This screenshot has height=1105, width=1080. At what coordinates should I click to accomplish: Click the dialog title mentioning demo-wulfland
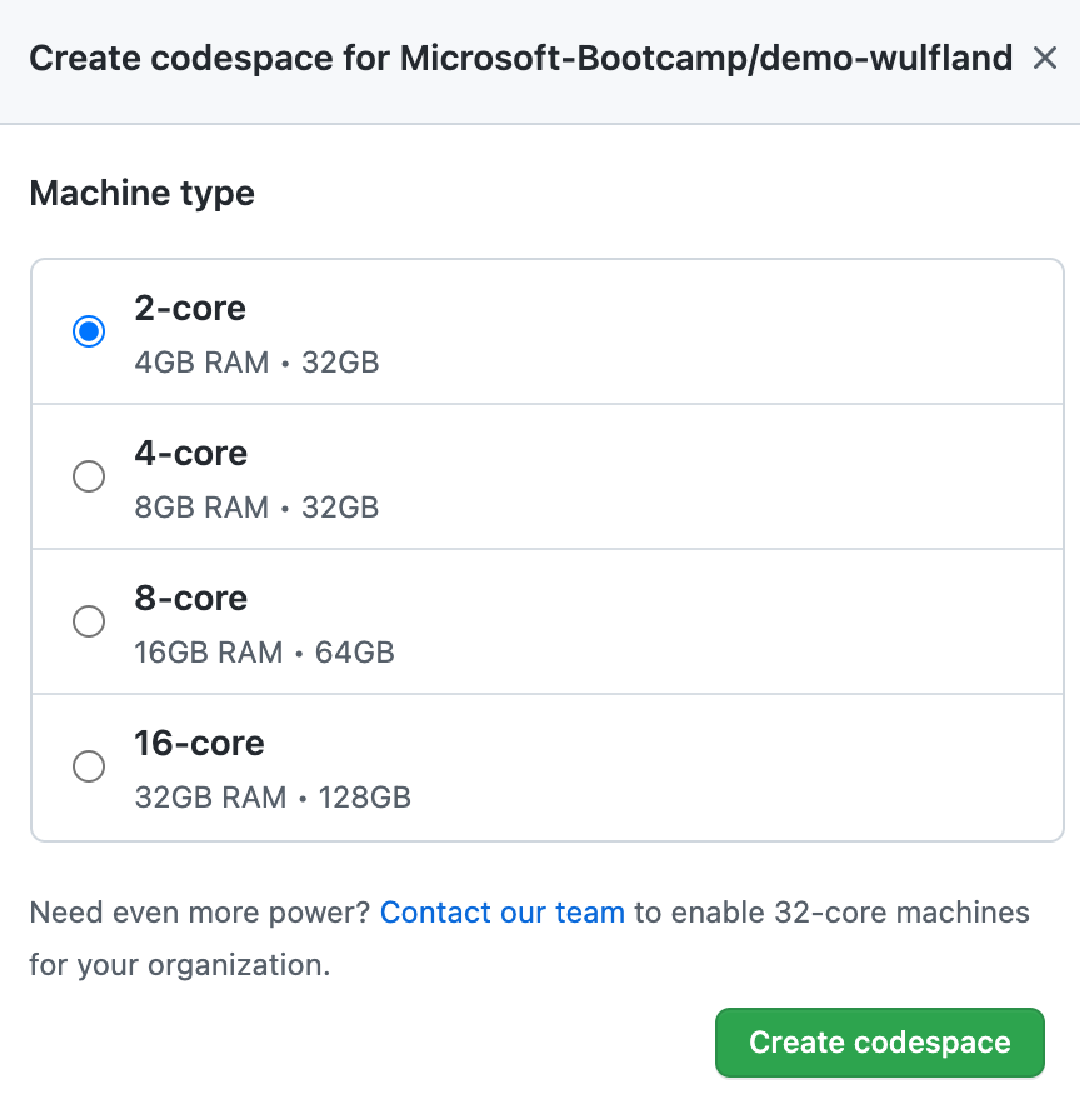click(521, 58)
